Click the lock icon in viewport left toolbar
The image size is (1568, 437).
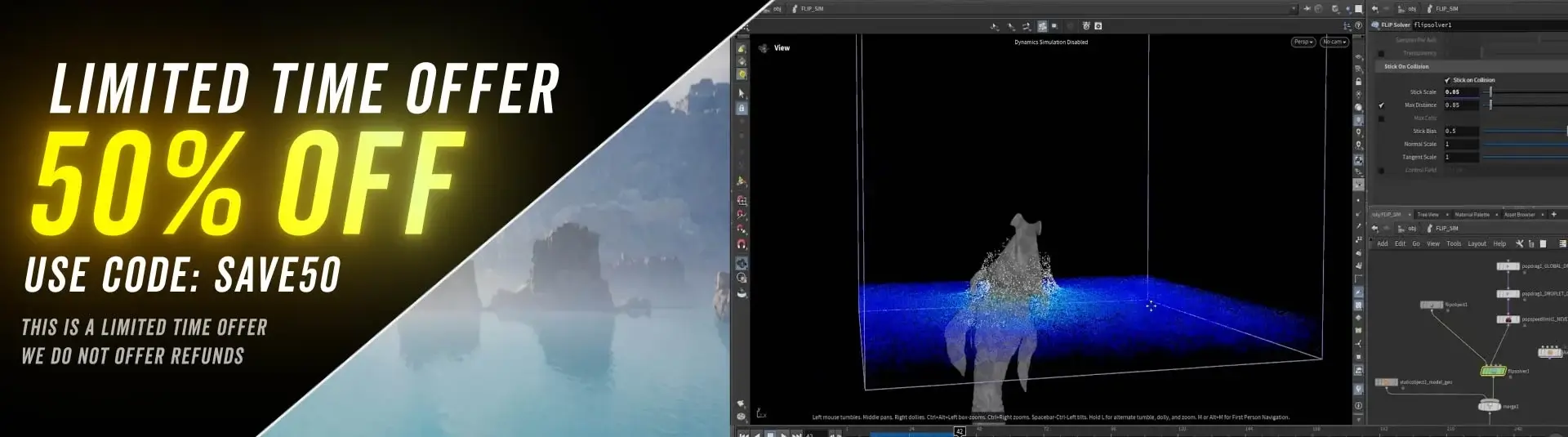point(742,108)
